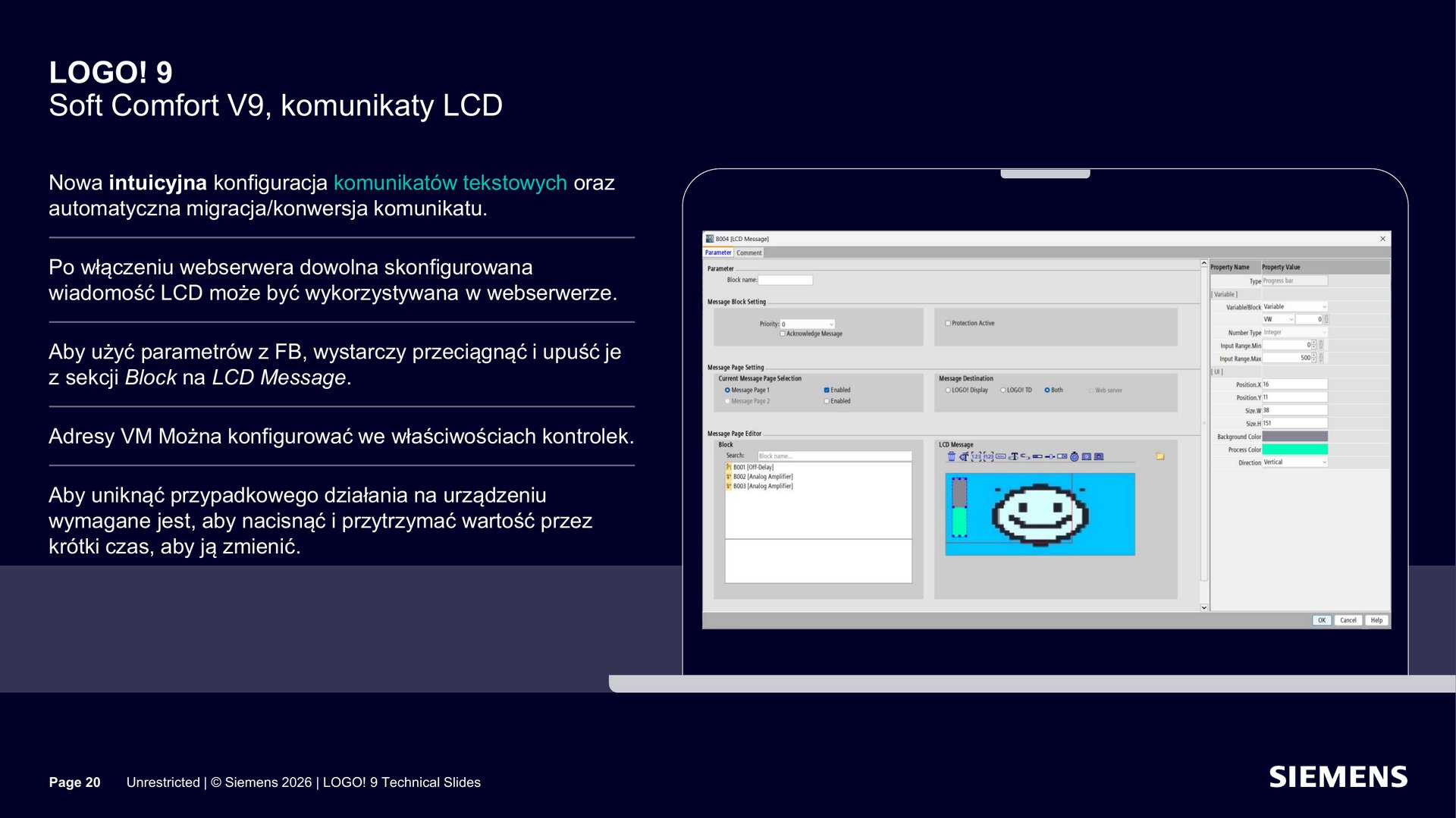Click the OK button
The width and height of the screenshot is (1456, 818).
pyautogui.click(x=1322, y=620)
